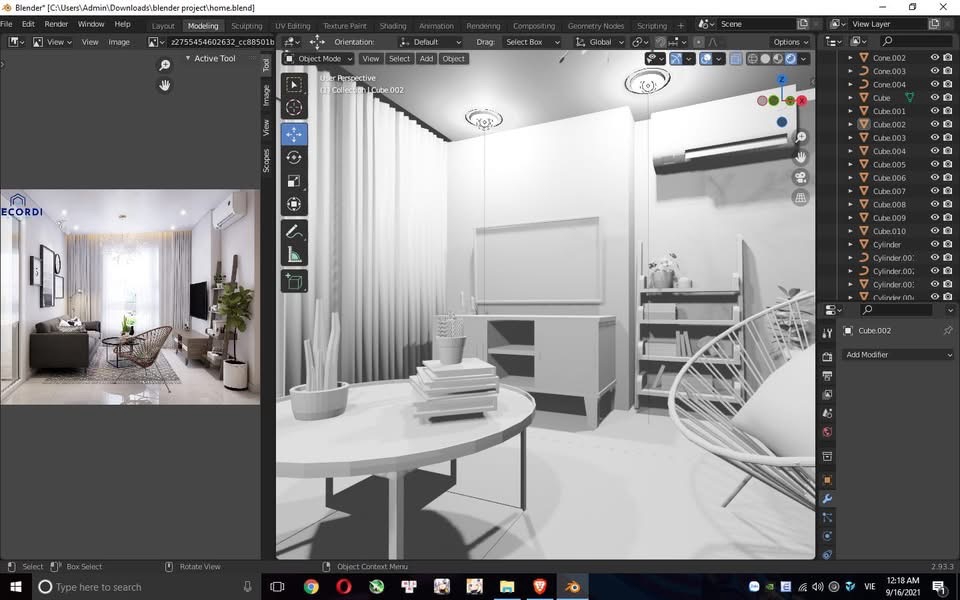
Task: Toggle camera view in viewport
Action: click(800, 177)
